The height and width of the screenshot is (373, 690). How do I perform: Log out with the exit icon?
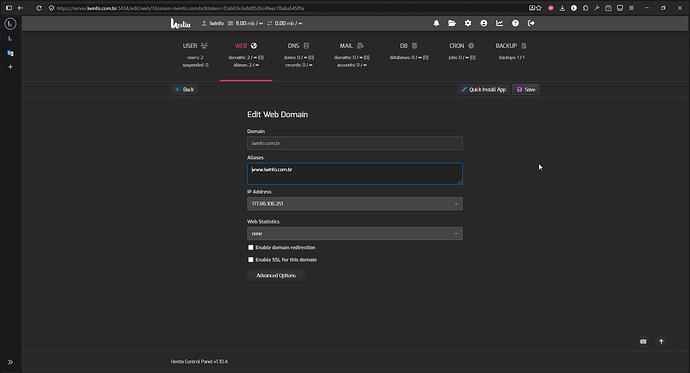(531, 23)
